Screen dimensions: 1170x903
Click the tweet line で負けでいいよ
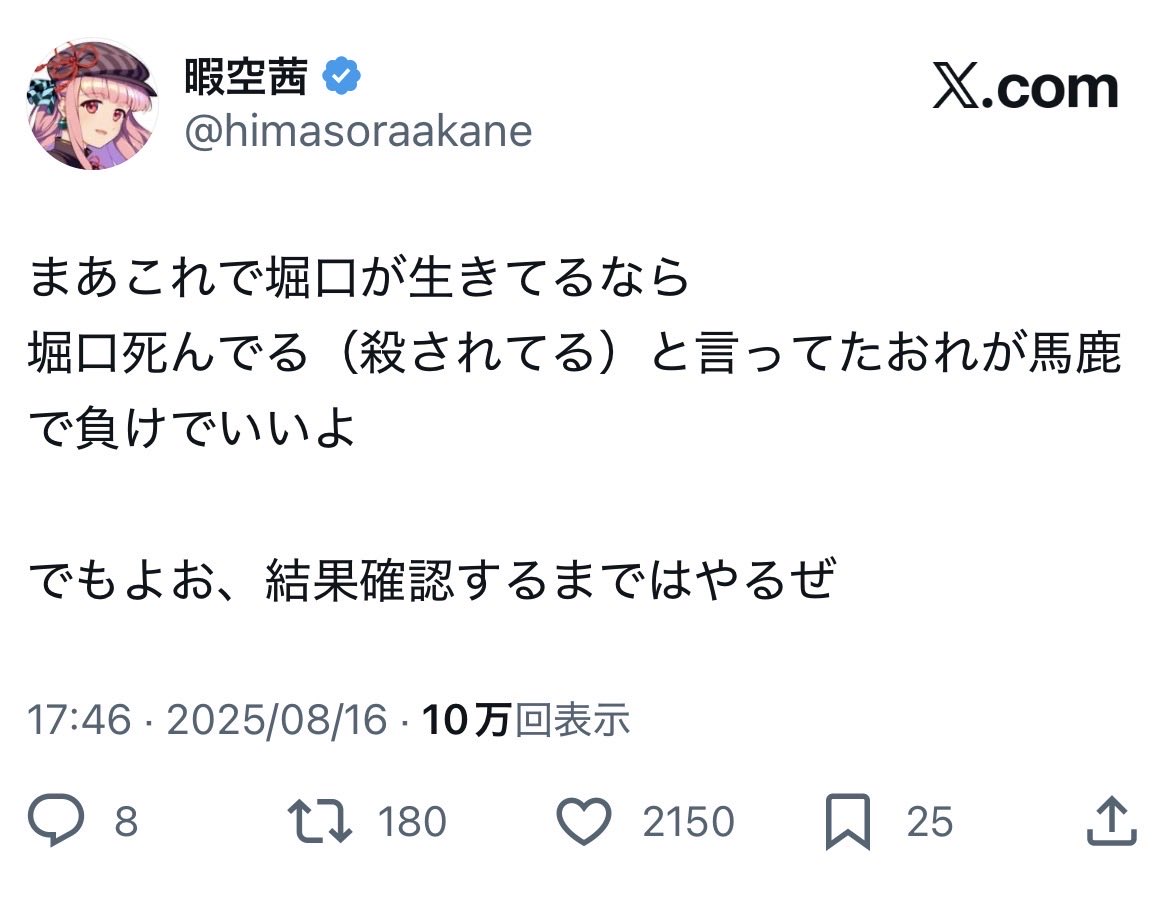pos(192,431)
